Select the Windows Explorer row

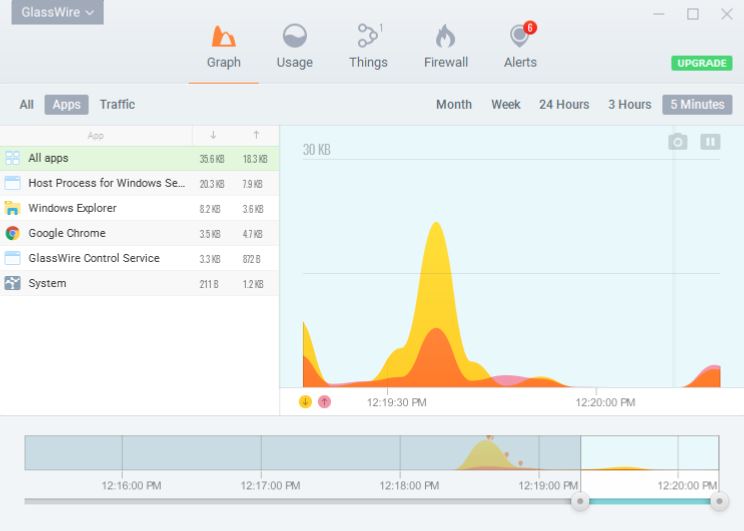tap(140, 208)
